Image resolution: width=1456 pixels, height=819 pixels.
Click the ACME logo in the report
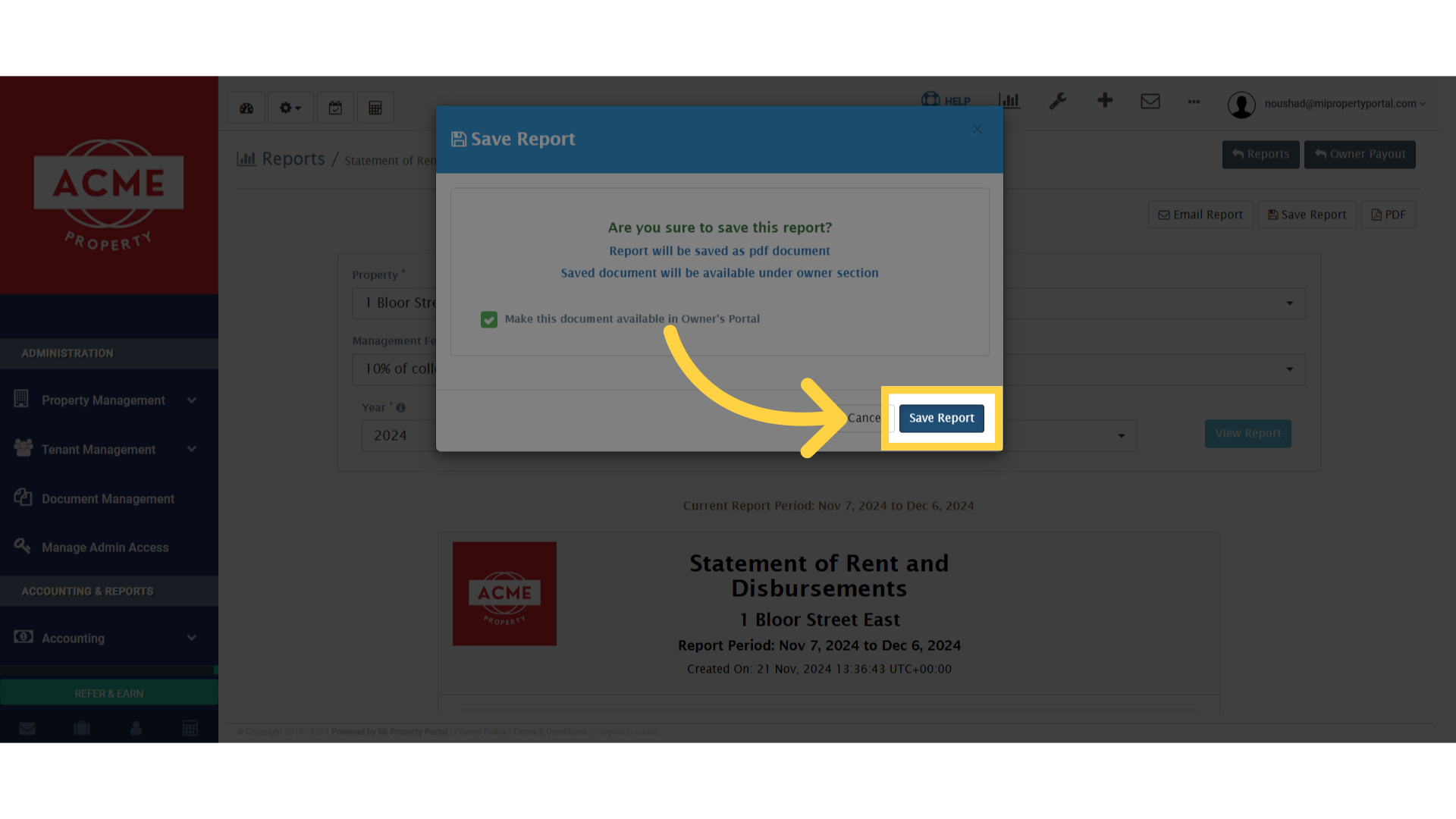click(504, 594)
